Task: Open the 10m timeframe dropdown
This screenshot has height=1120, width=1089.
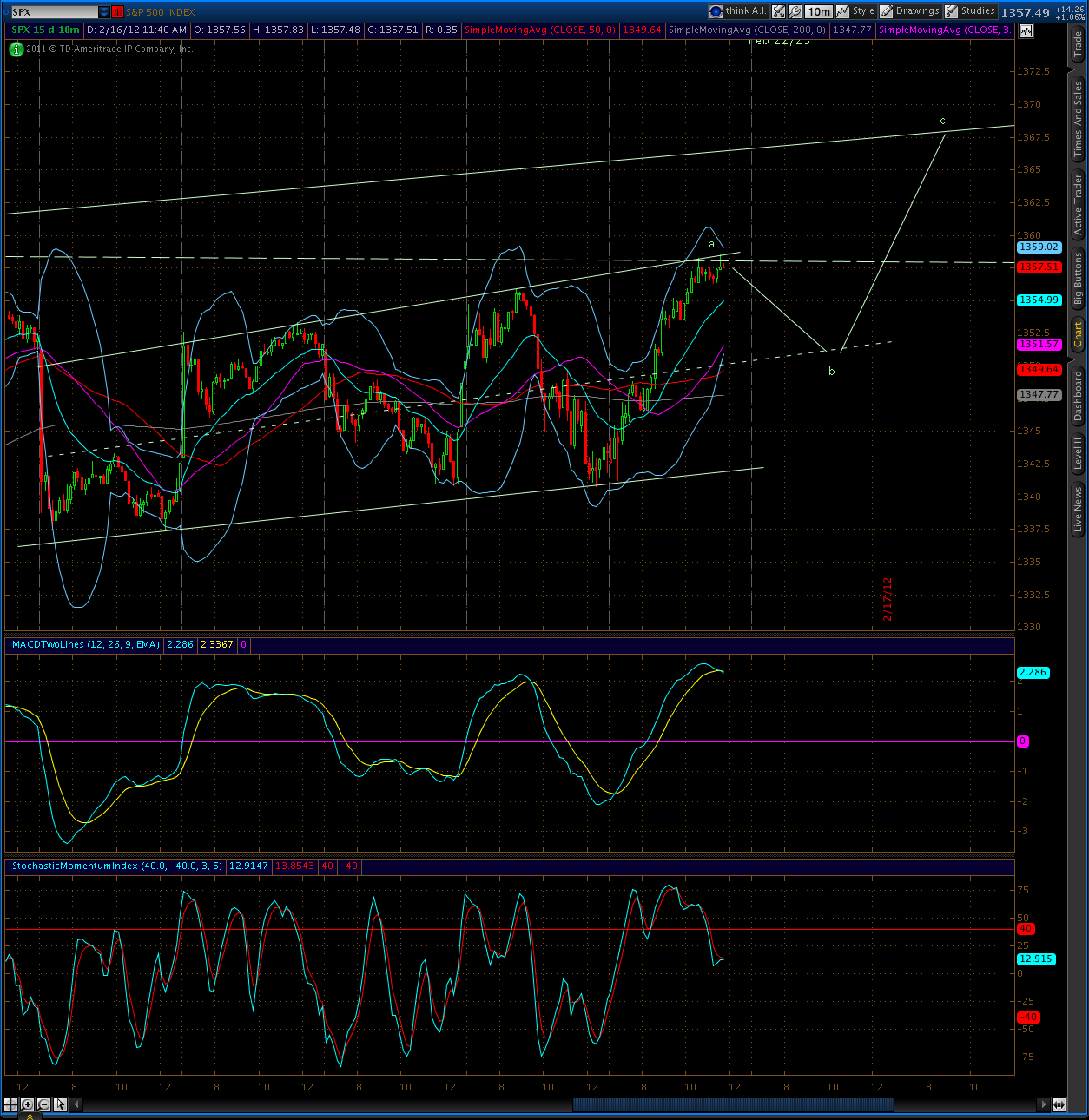Action: point(819,11)
